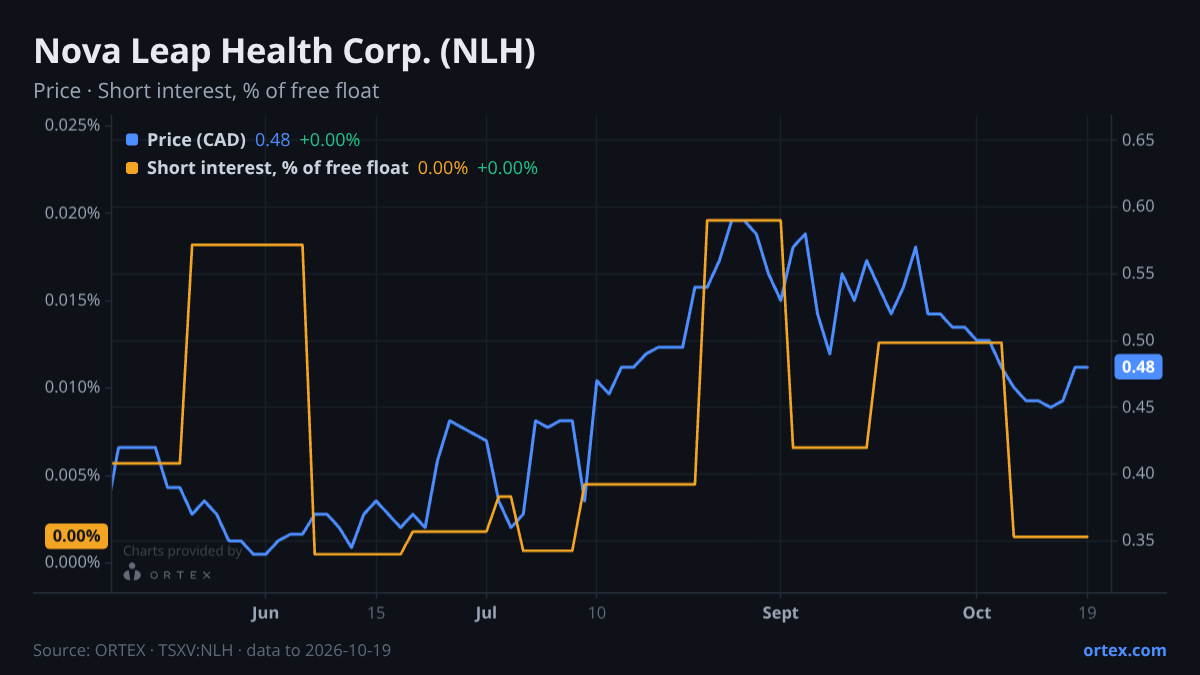Click the subtitle 'Price · Short interest, % of free float'
Image resolution: width=1200 pixels, height=675 pixels.
point(206,91)
